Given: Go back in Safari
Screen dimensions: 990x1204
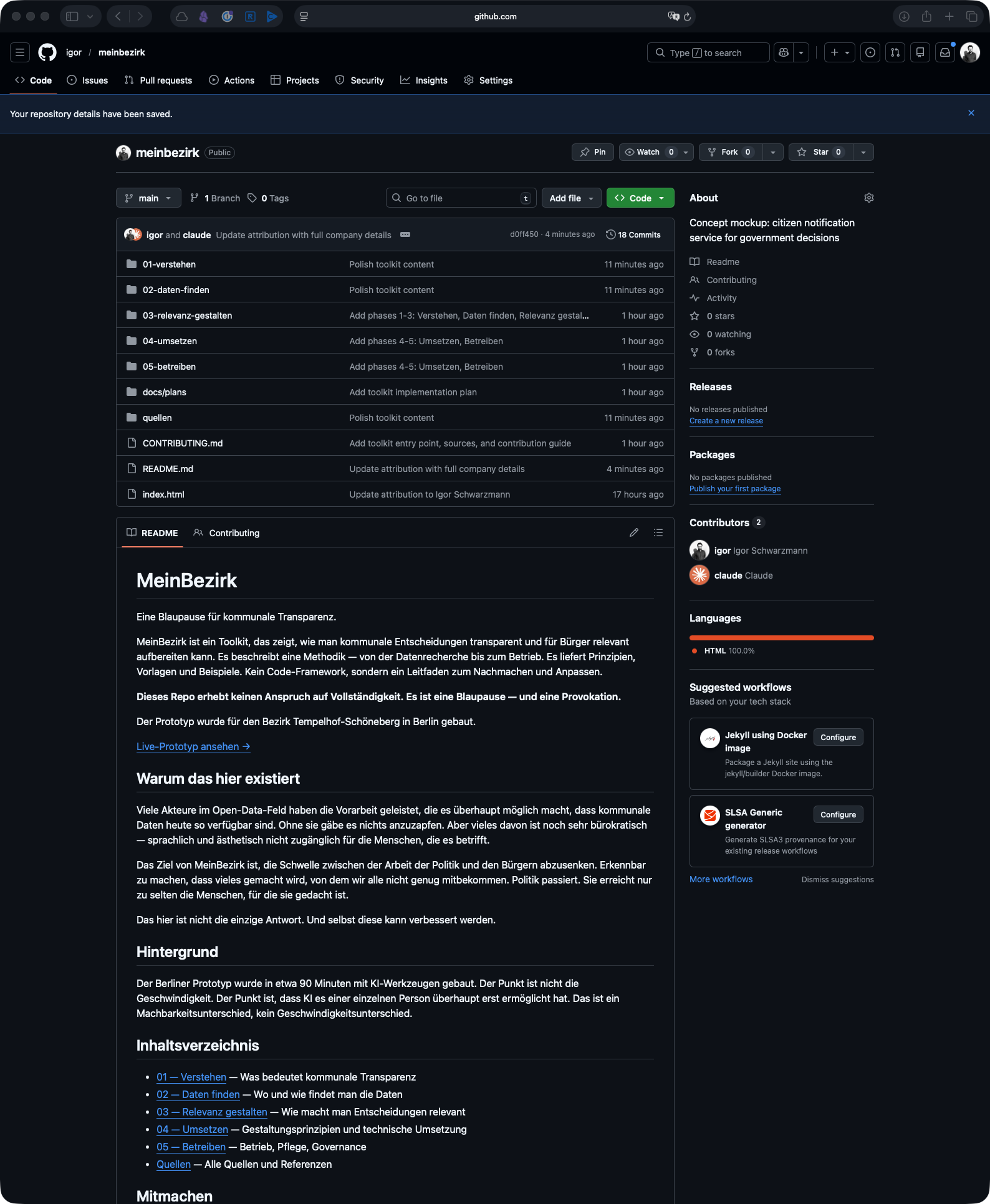Looking at the screenshot, I should (x=118, y=17).
